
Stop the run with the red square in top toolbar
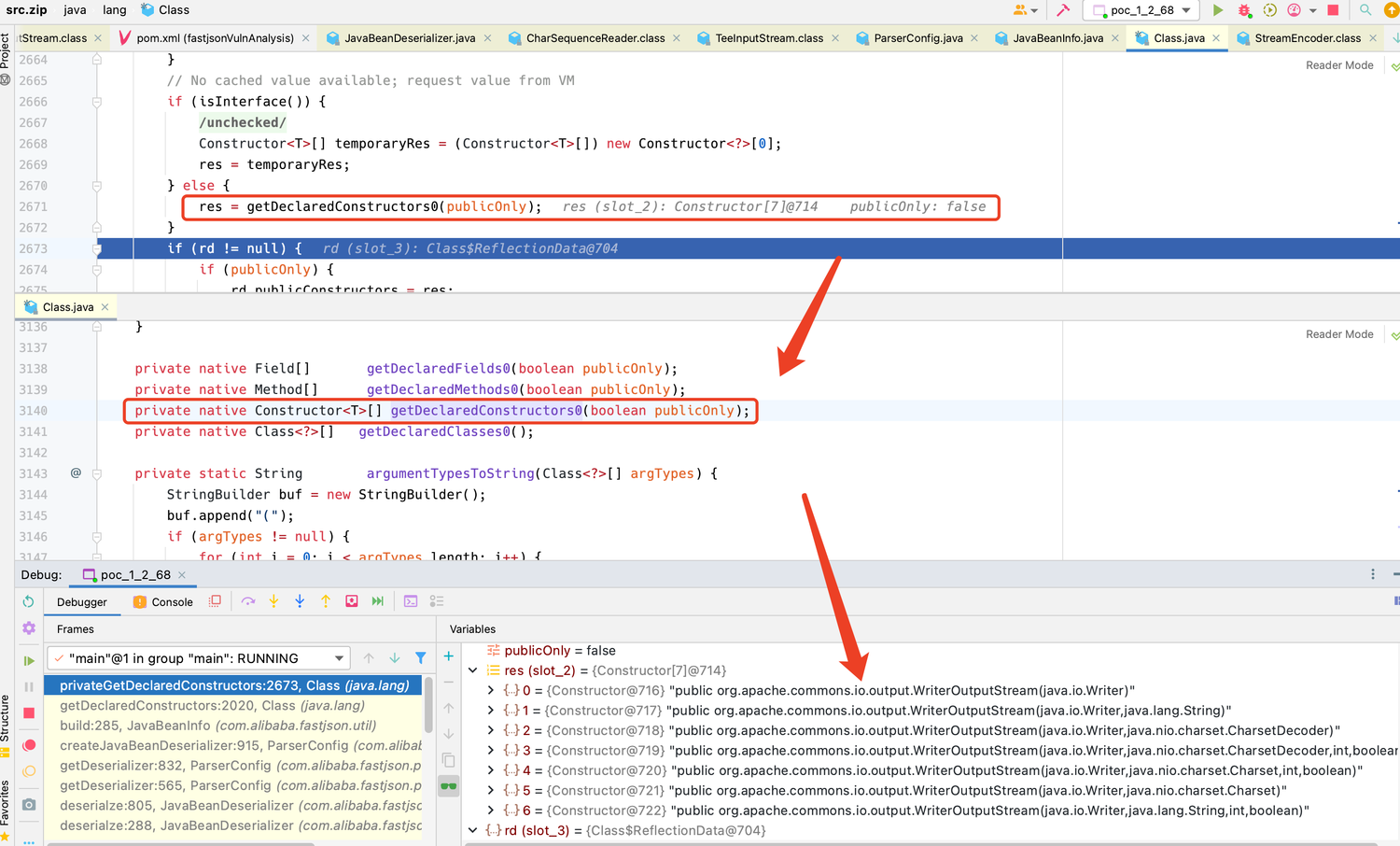(1333, 10)
